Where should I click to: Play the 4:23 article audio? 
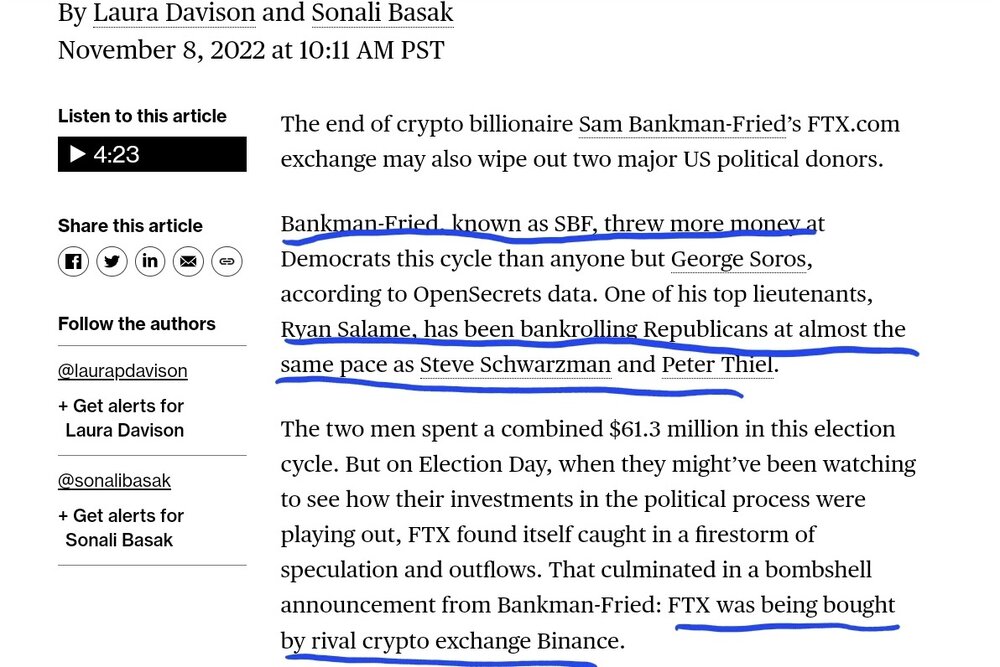pyautogui.click(x=151, y=154)
